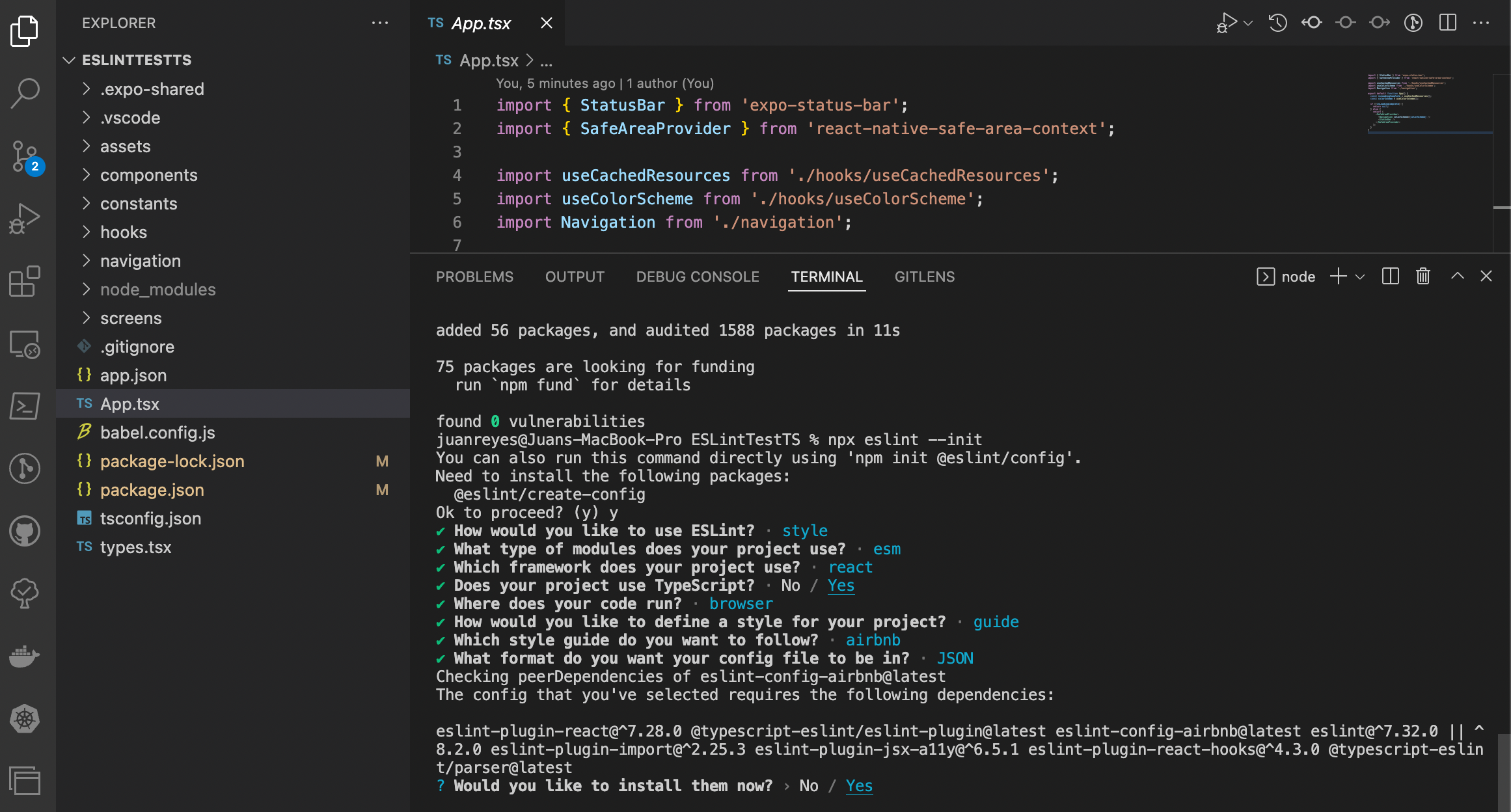Viewport: 1511px width, 812px height.
Task: Kill the terminal with trash icon
Action: coord(1423,277)
